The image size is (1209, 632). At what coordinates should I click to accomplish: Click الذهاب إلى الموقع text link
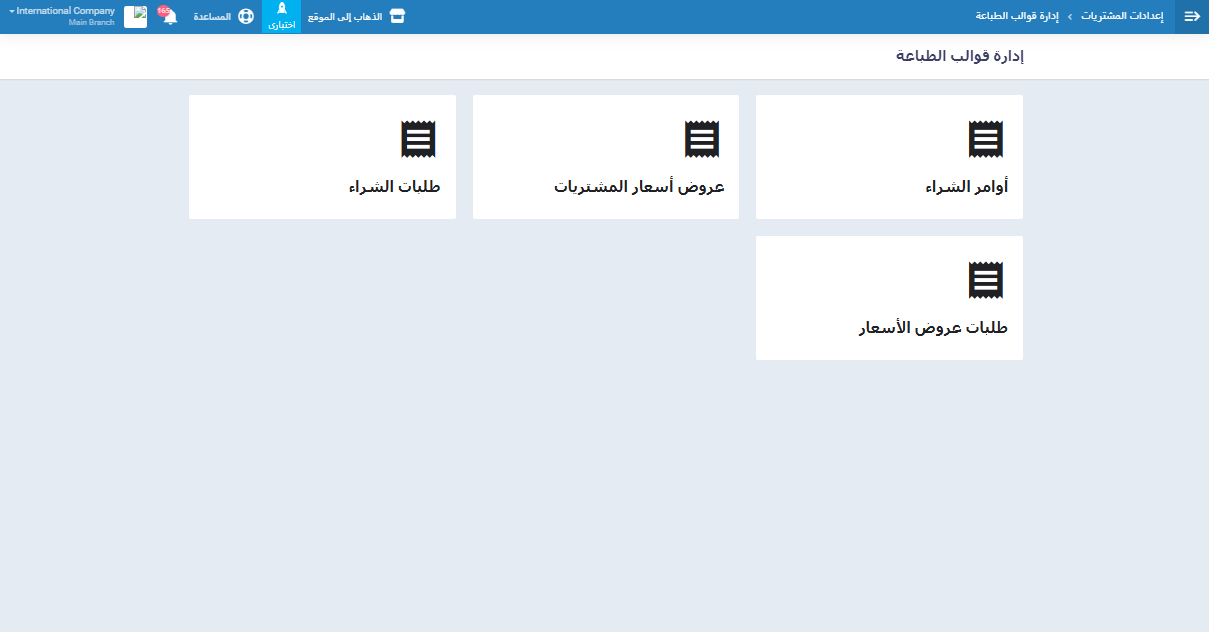(x=345, y=17)
